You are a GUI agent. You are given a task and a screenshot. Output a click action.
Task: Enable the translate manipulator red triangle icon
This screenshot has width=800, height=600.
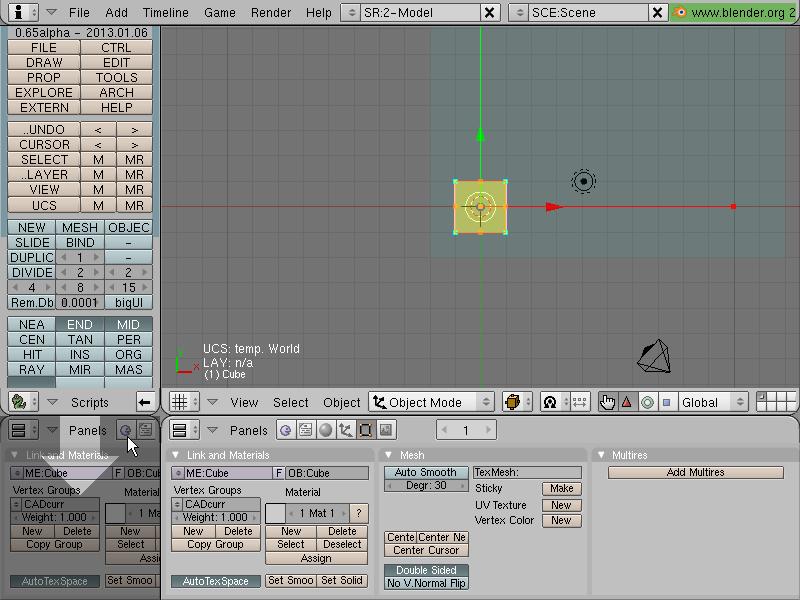pos(627,402)
